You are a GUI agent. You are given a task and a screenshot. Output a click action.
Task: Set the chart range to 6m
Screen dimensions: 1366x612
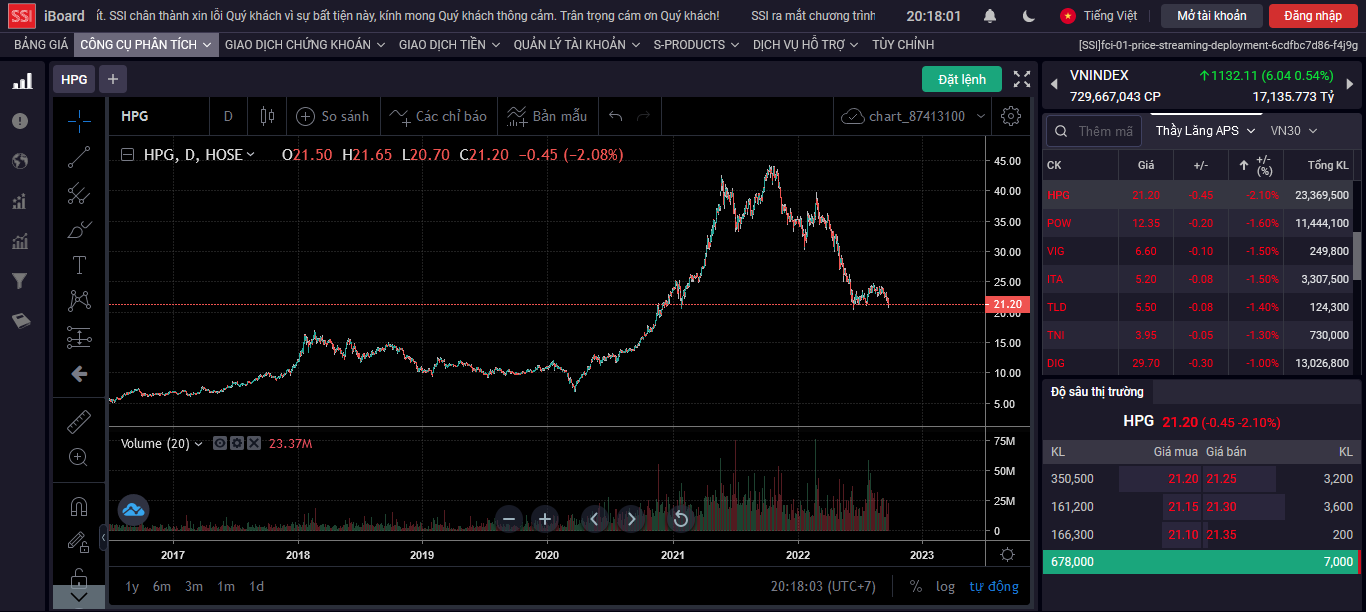[162, 586]
